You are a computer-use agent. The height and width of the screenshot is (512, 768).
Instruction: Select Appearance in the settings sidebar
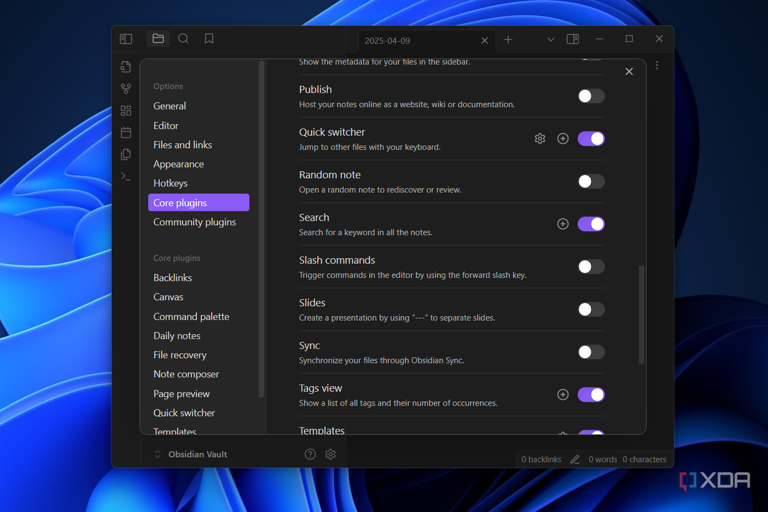tap(178, 164)
